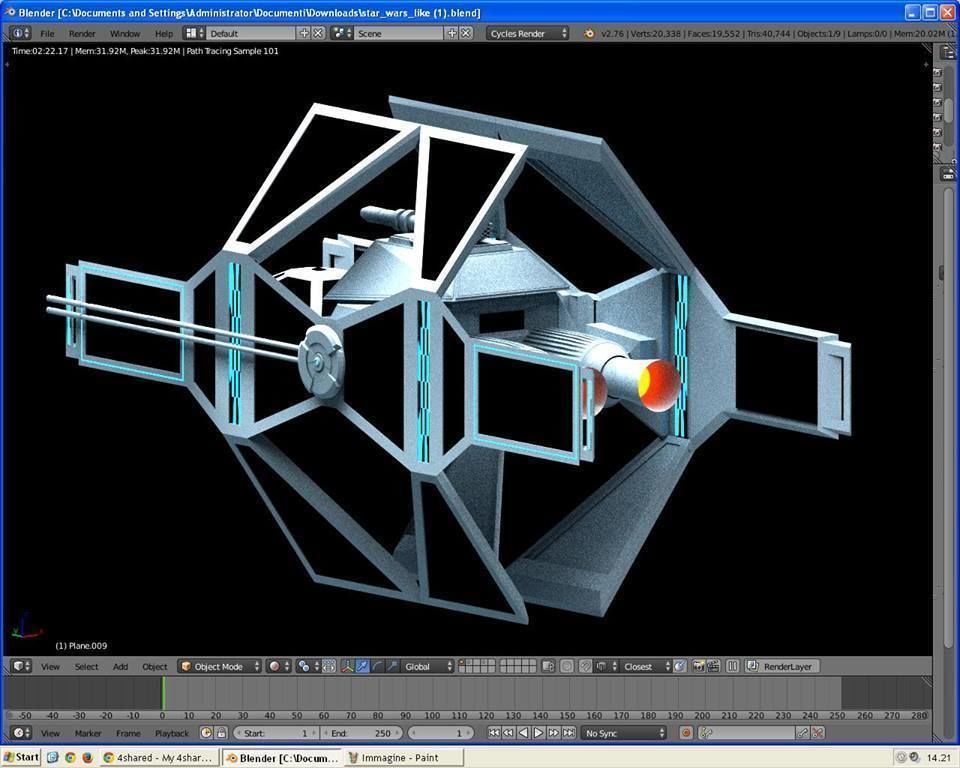Open the Window menu
The image size is (960, 768).
coord(125,34)
